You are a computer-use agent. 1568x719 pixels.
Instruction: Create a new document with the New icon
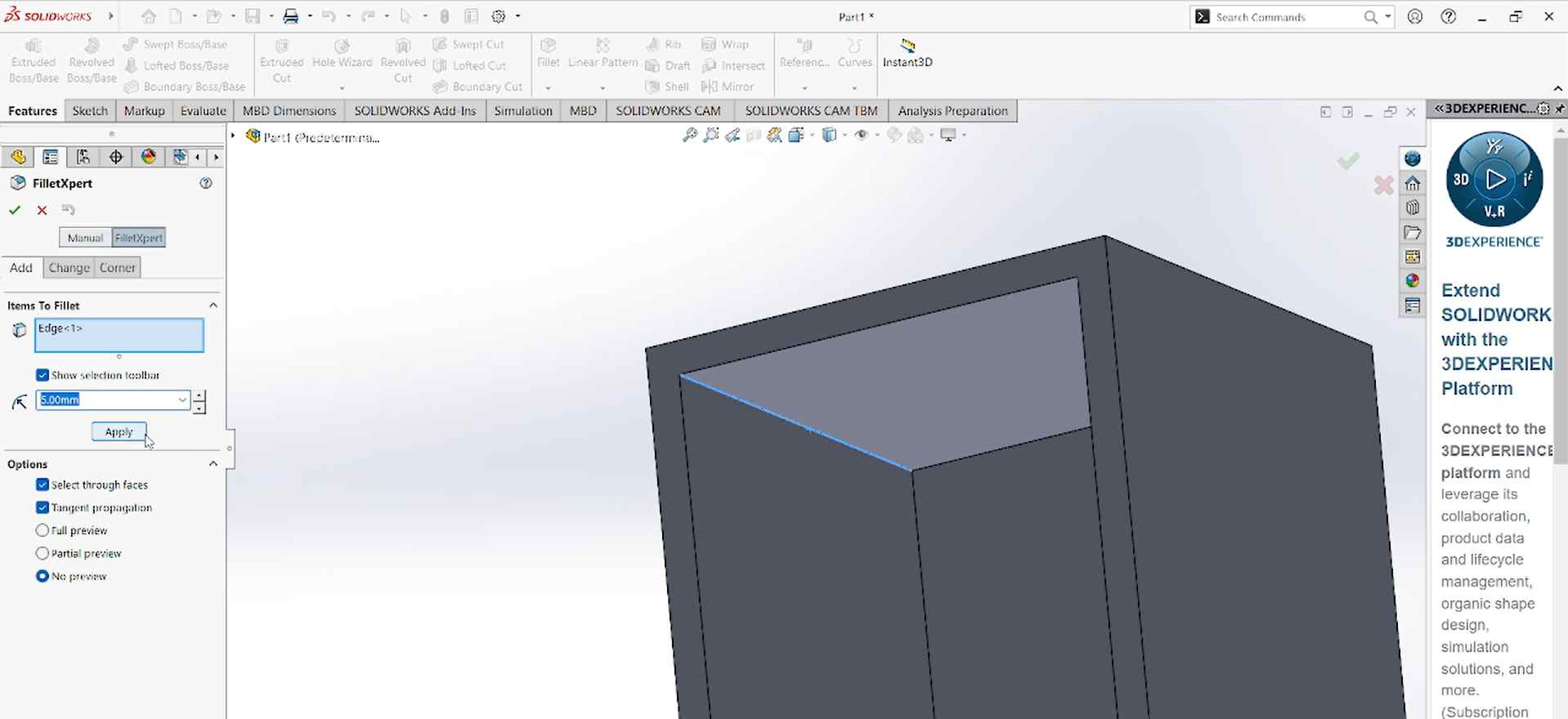(x=176, y=16)
